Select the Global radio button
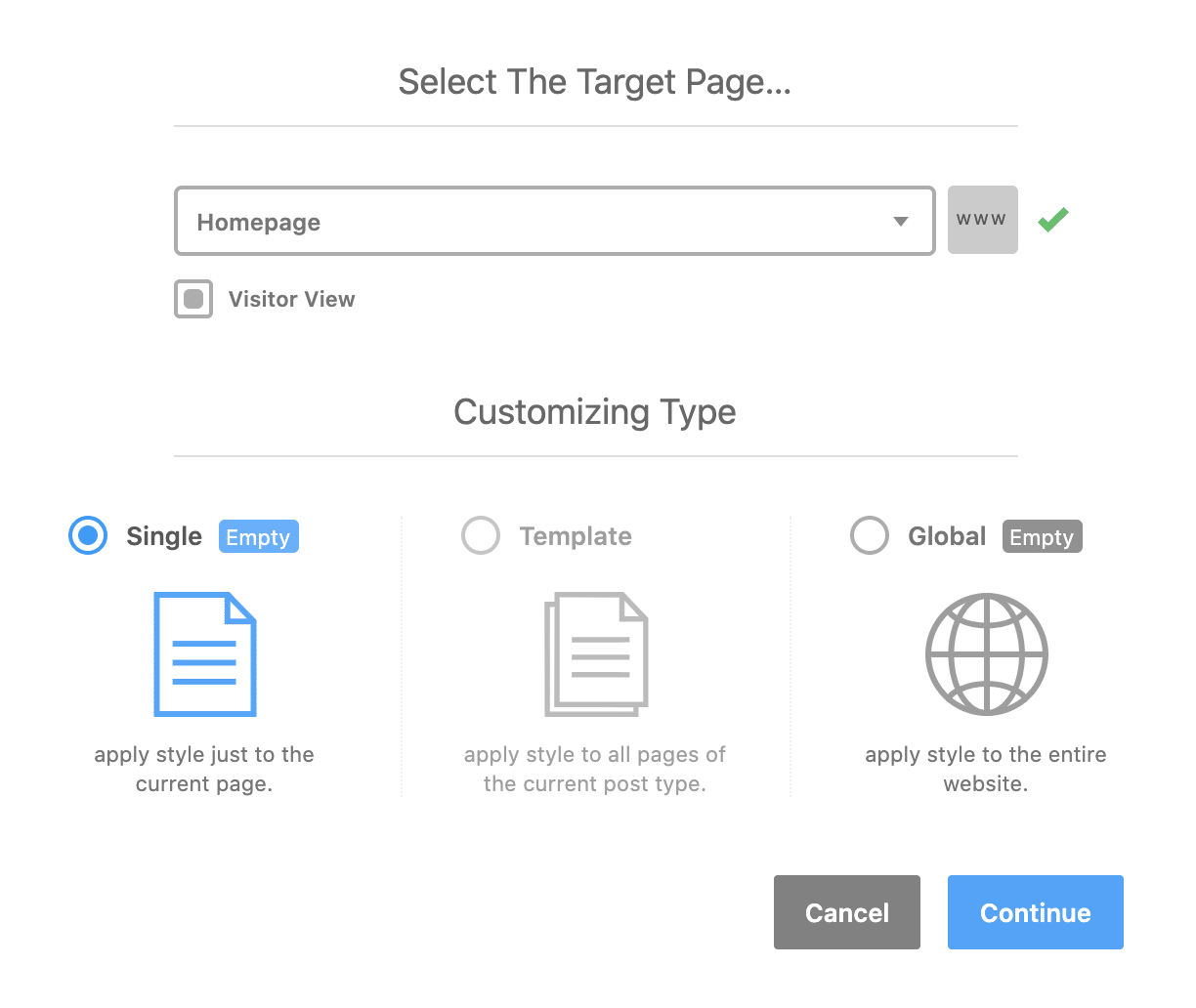The image size is (1196, 1008). tap(870, 535)
